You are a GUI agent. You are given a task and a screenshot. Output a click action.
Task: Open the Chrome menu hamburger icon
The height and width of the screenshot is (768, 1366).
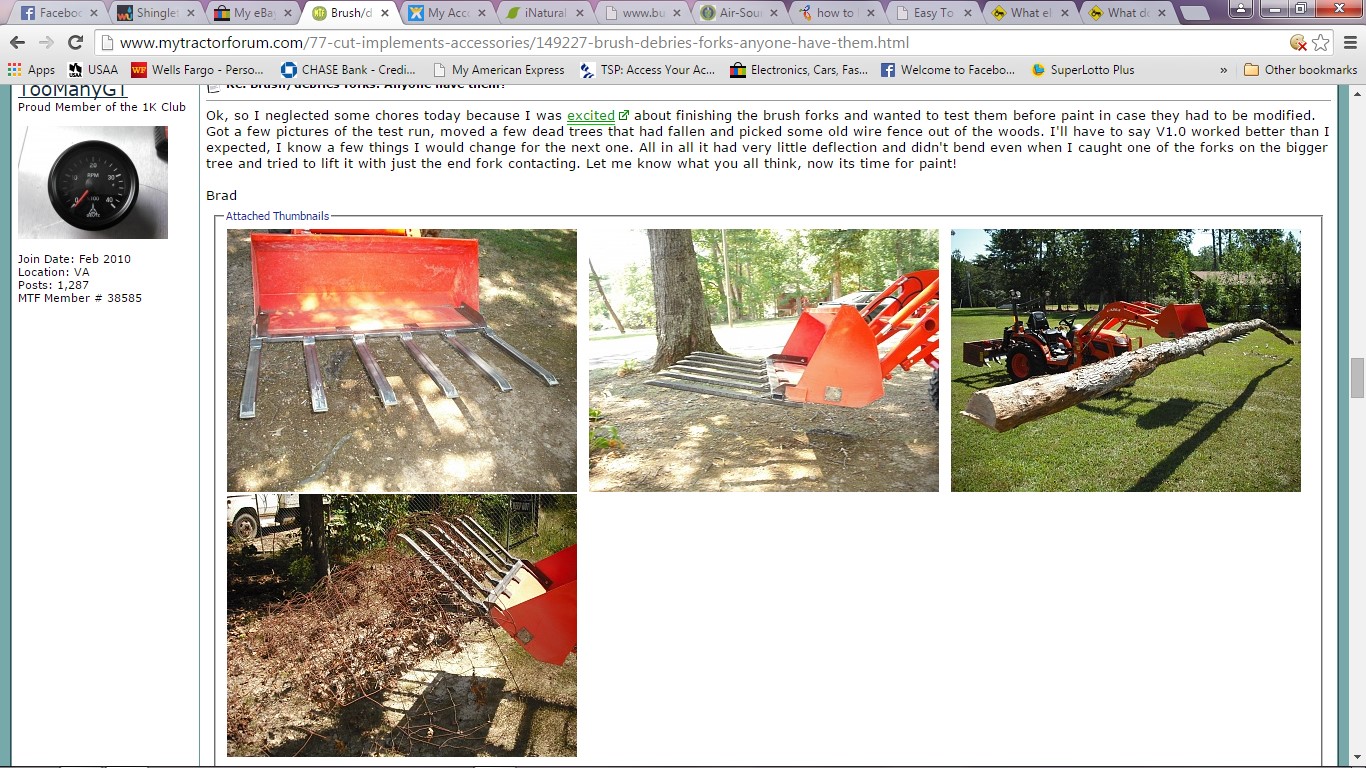(x=1349, y=43)
